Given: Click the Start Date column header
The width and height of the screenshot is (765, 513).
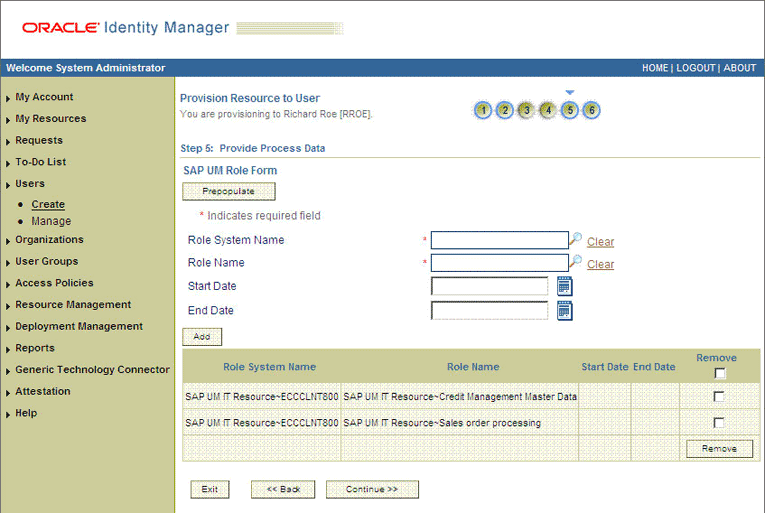Looking at the screenshot, I should [x=604, y=367].
